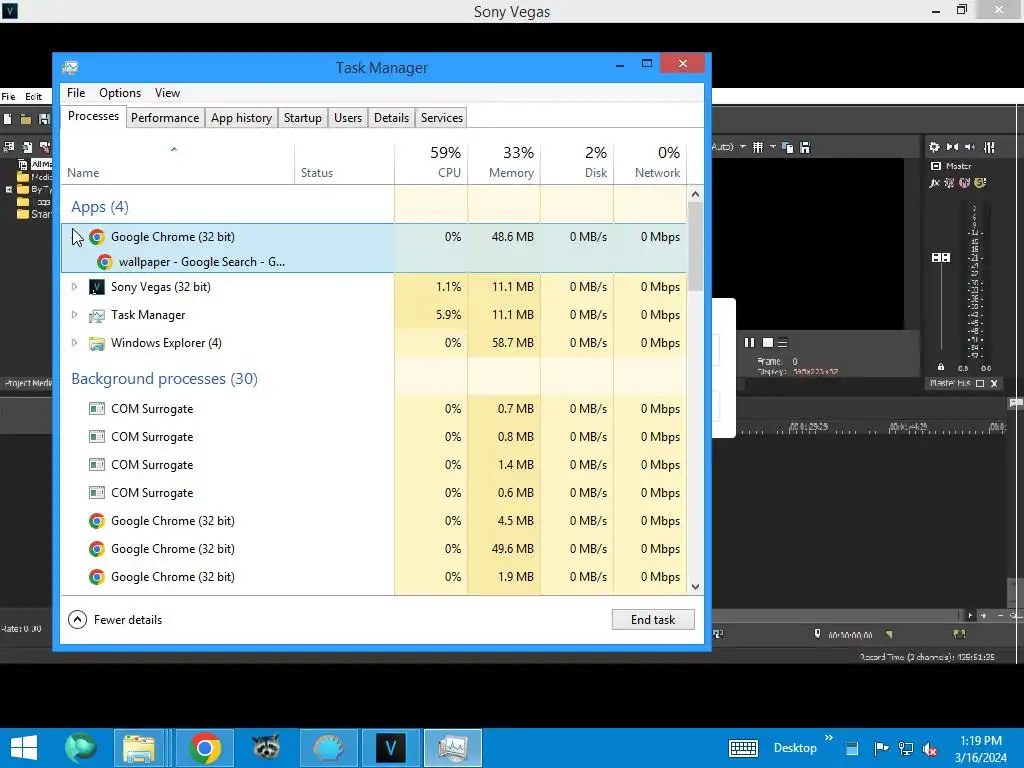1024x768 pixels.
Task: Click pause button in Vegas preview transport
Action: click(x=750, y=343)
